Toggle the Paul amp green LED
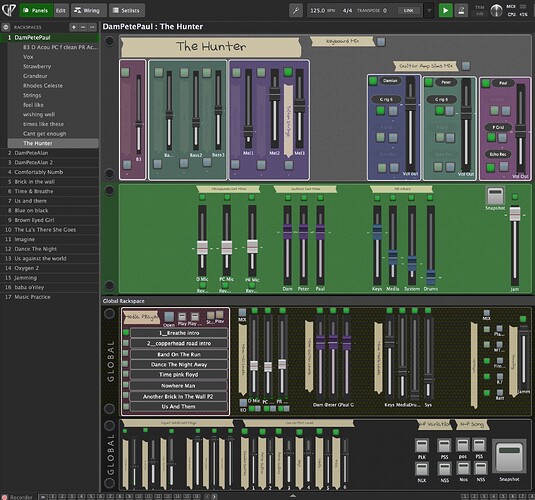Image resolution: width=535 pixels, height=500 pixels. 486,83
